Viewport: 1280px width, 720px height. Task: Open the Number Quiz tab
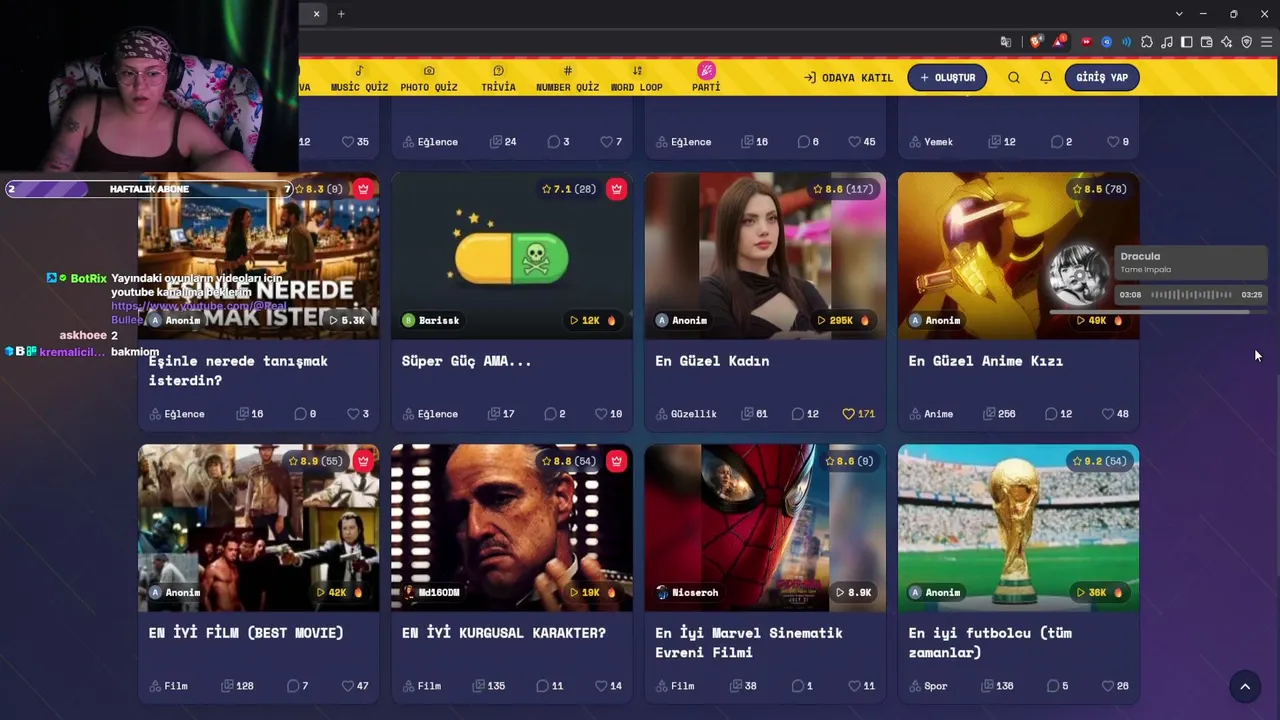click(567, 78)
